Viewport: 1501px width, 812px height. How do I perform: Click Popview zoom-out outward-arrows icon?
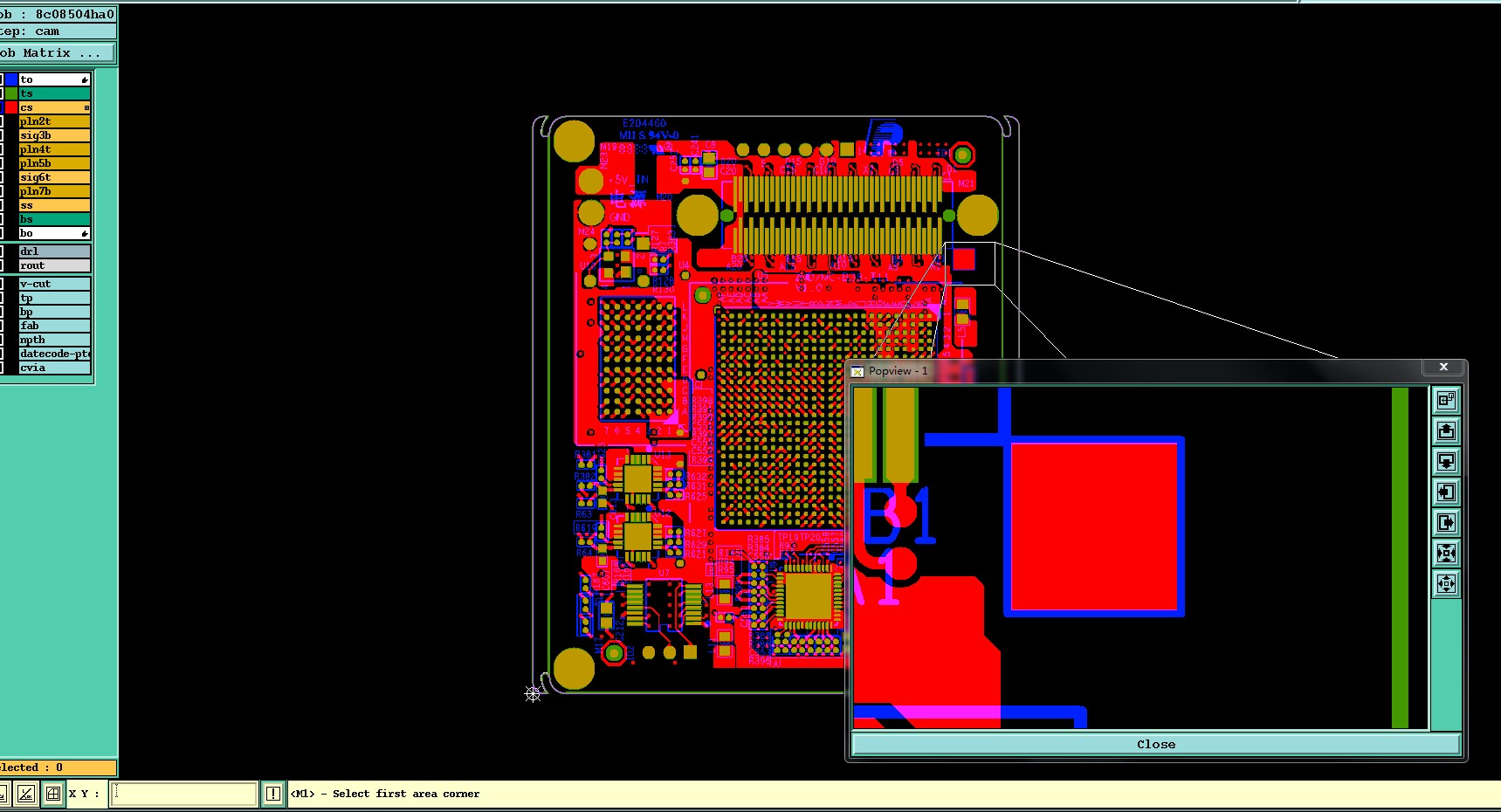[1446, 583]
